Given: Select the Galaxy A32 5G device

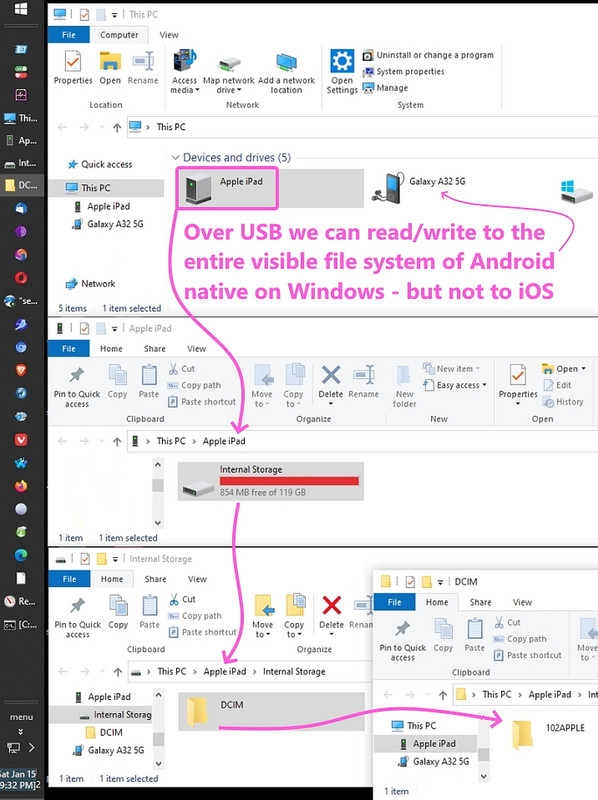Looking at the screenshot, I should click(x=418, y=188).
